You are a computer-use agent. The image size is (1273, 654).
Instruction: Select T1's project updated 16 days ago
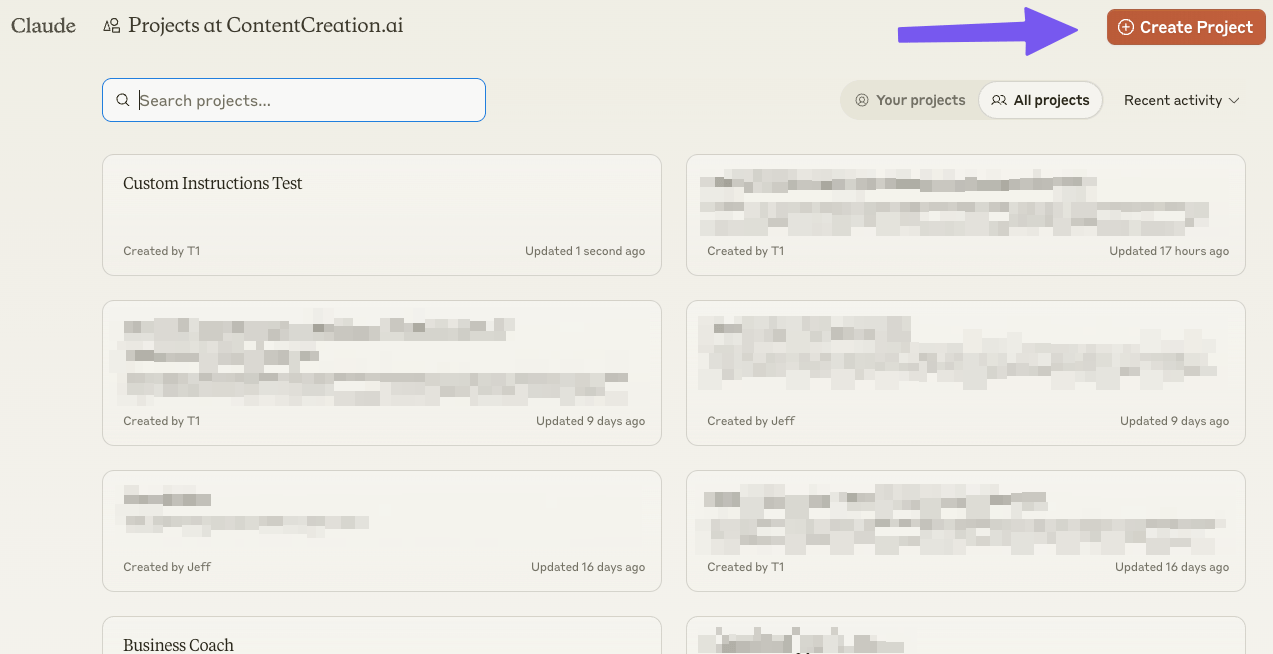tap(965, 530)
